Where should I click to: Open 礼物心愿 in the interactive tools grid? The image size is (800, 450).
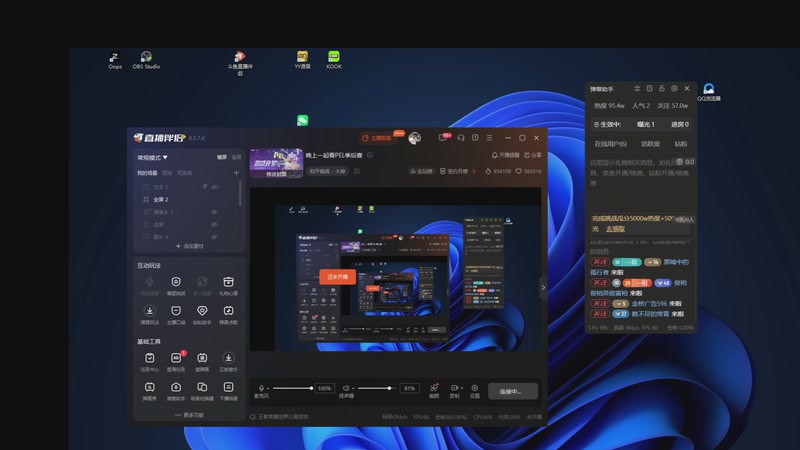(x=229, y=286)
